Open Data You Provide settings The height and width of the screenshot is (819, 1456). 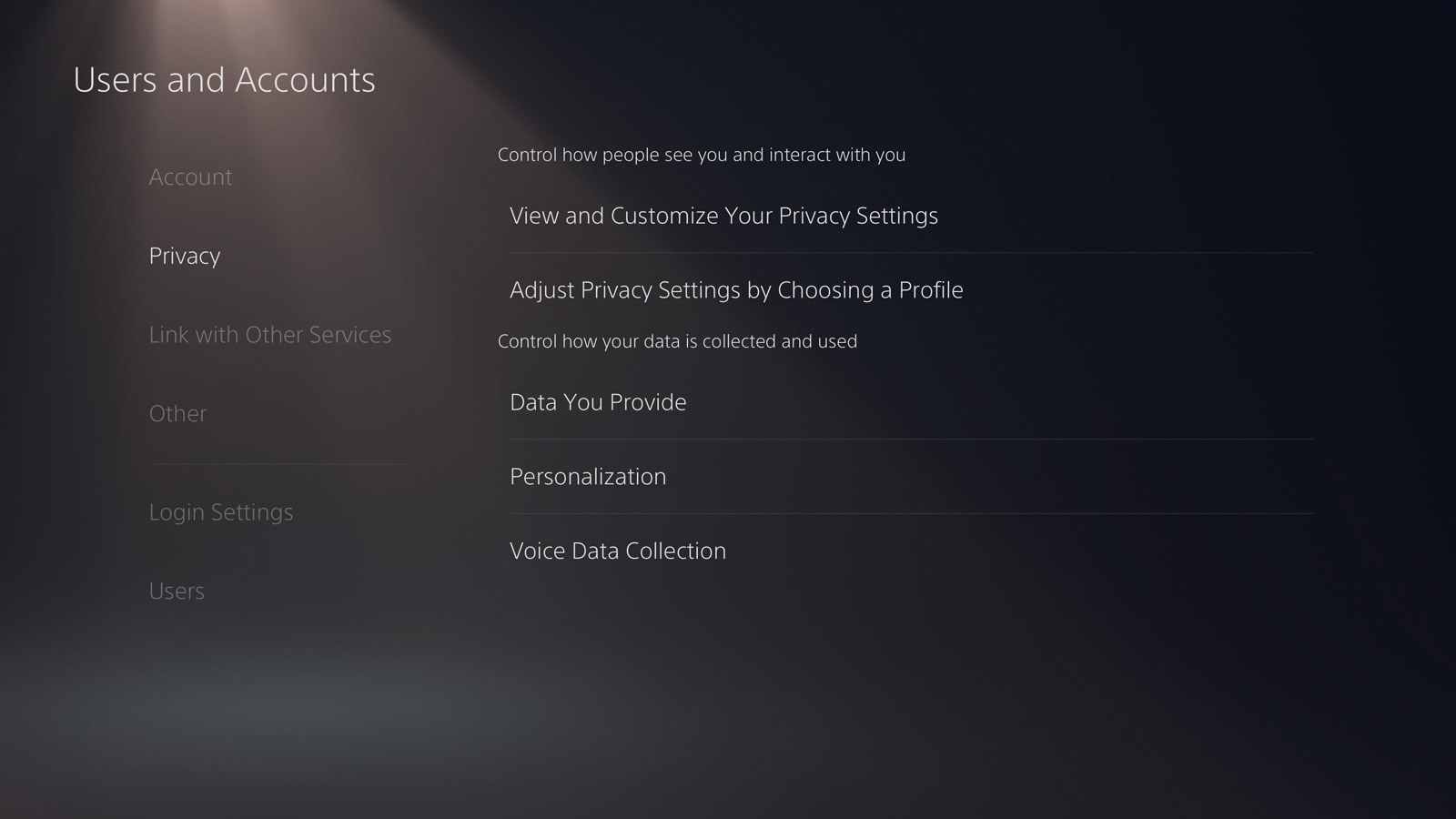coord(598,401)
